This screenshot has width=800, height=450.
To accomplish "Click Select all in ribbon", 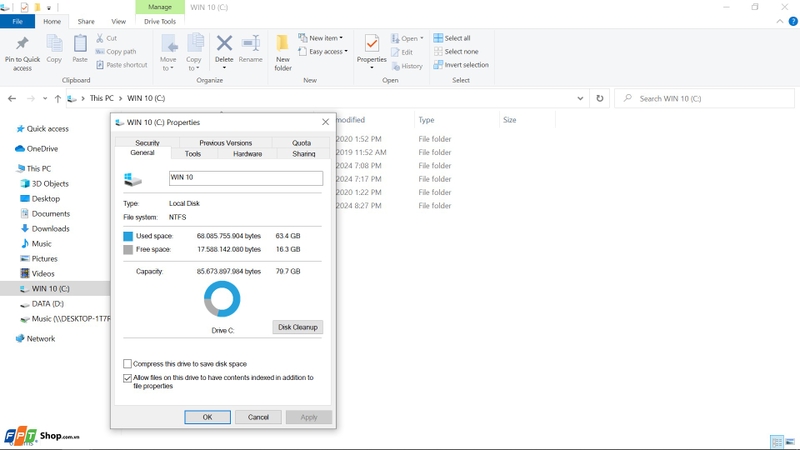I will pos(452,38).
